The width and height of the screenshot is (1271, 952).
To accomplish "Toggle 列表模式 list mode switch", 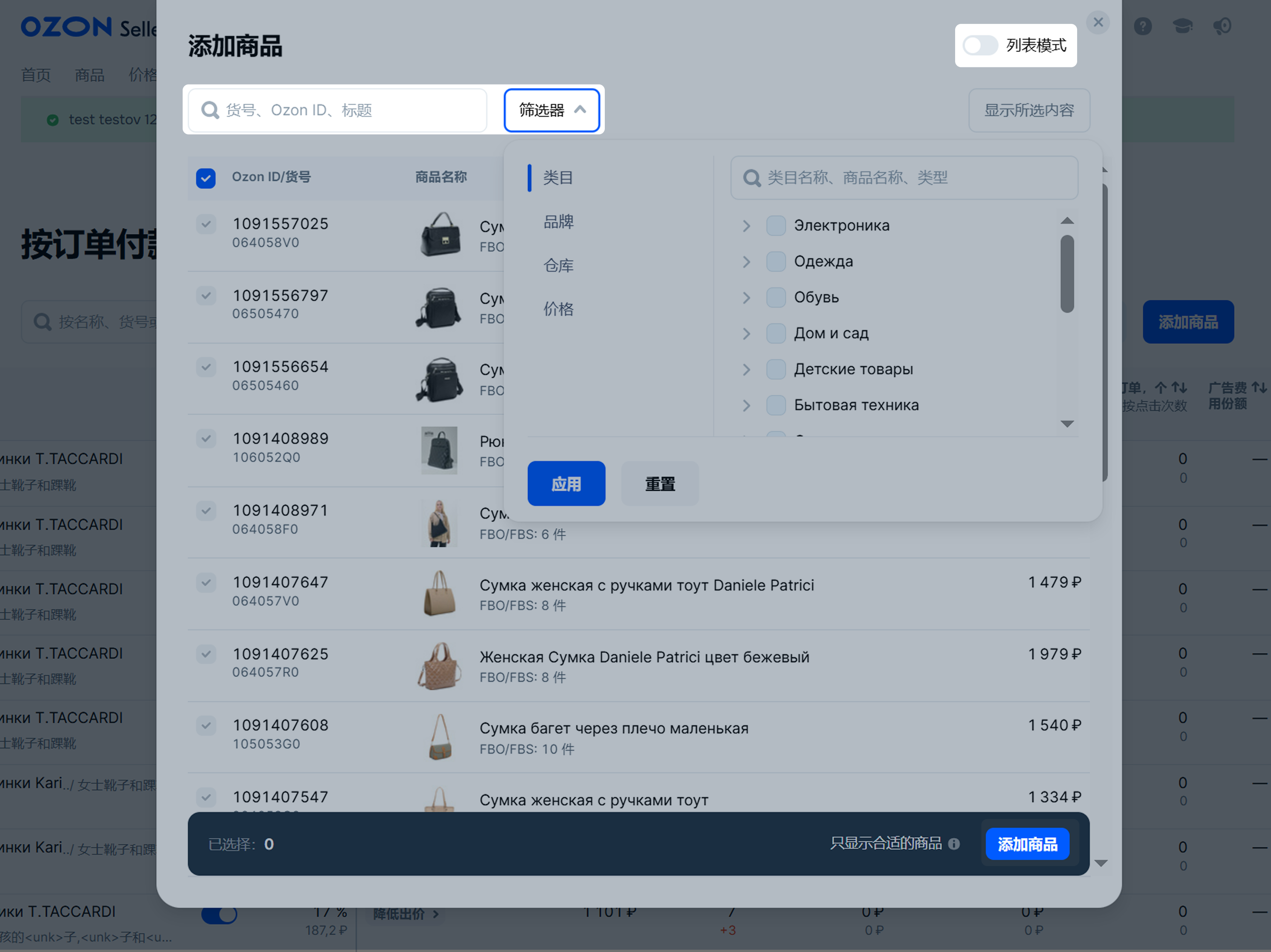I will (980, 45).
